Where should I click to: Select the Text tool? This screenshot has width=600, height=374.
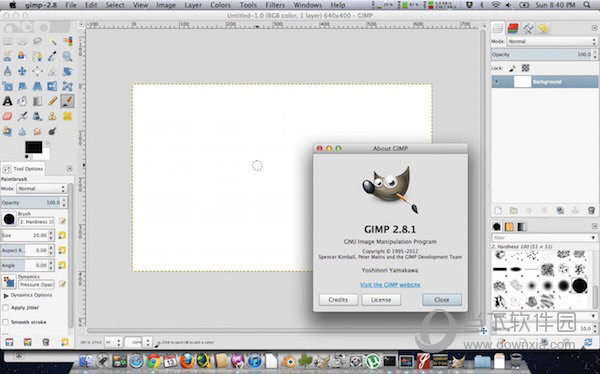pos(7,101)
